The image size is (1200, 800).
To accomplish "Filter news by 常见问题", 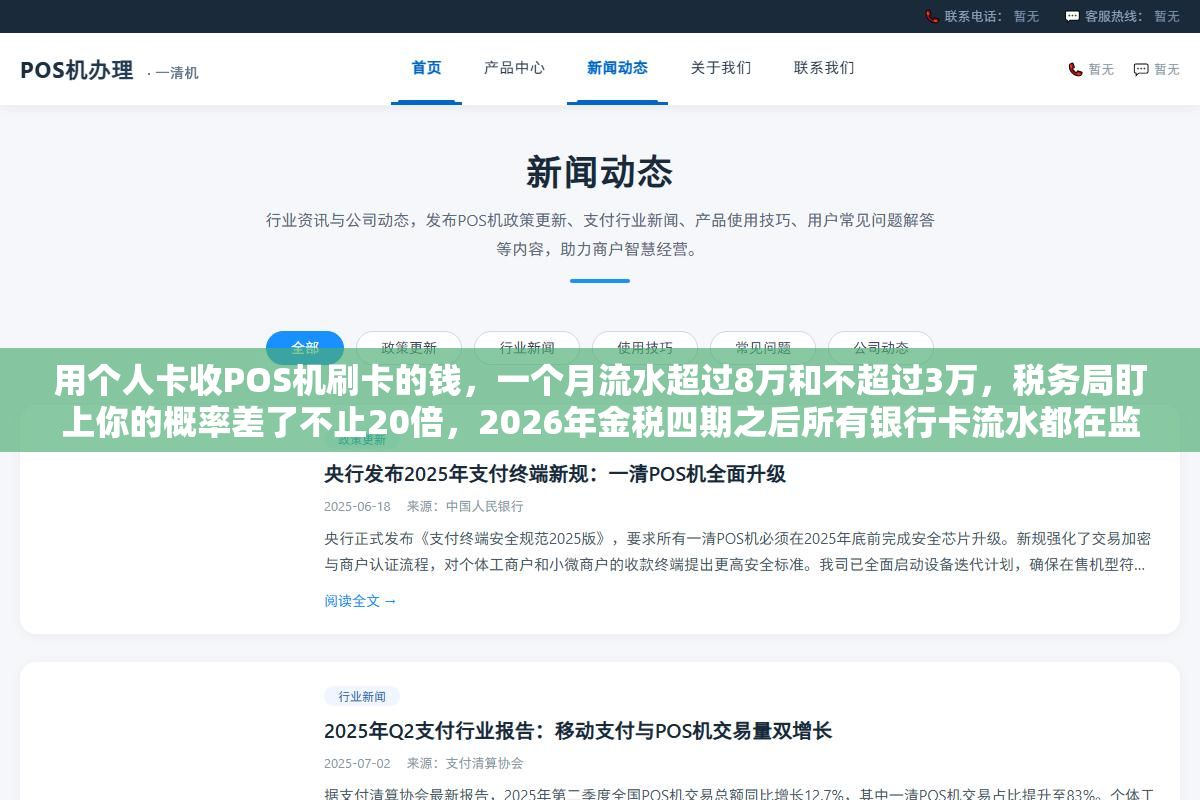I will [x=763, y=348].
